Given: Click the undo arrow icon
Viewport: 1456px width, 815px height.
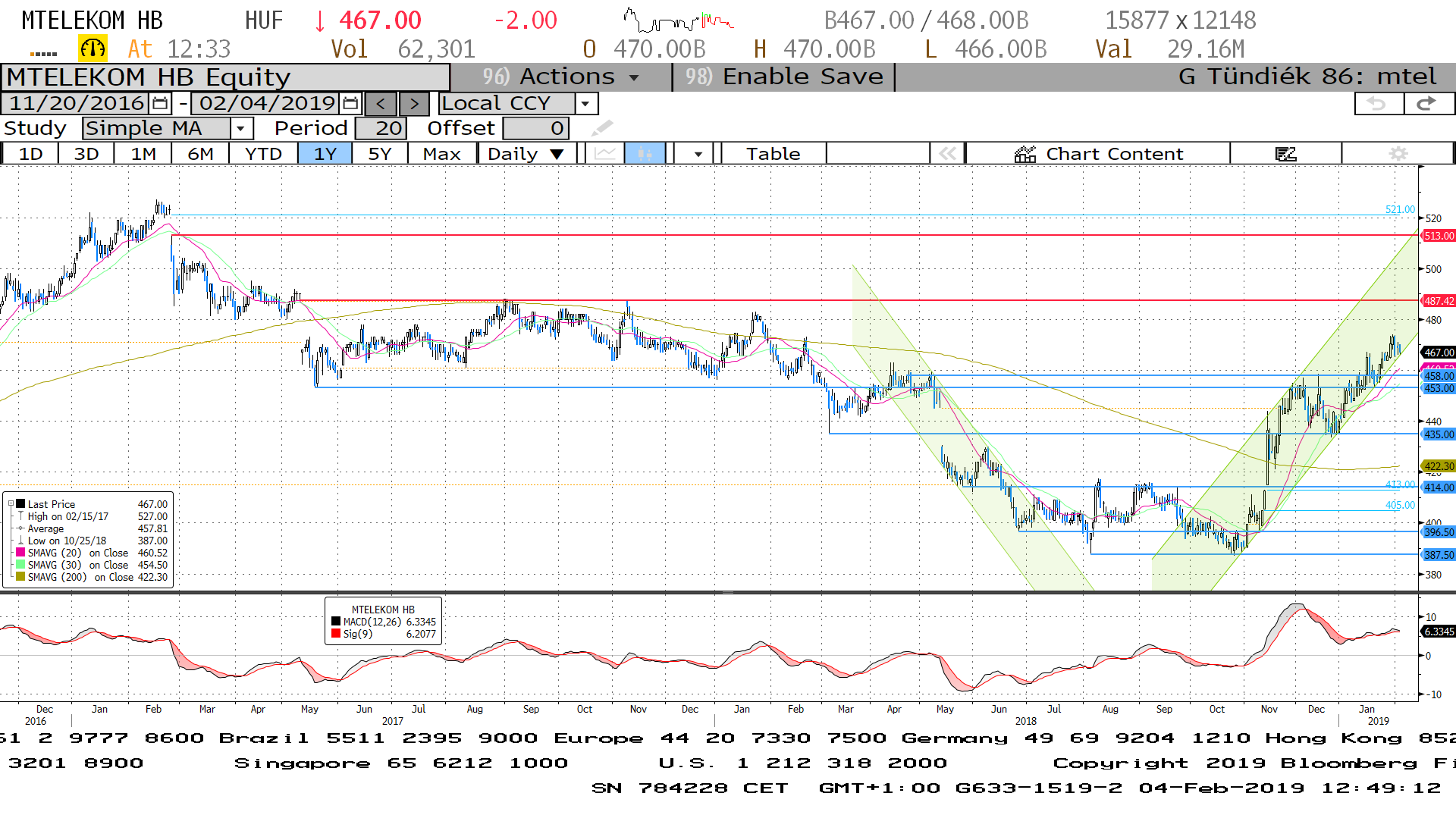Looking at the screenshot, I should (1378, 104).
